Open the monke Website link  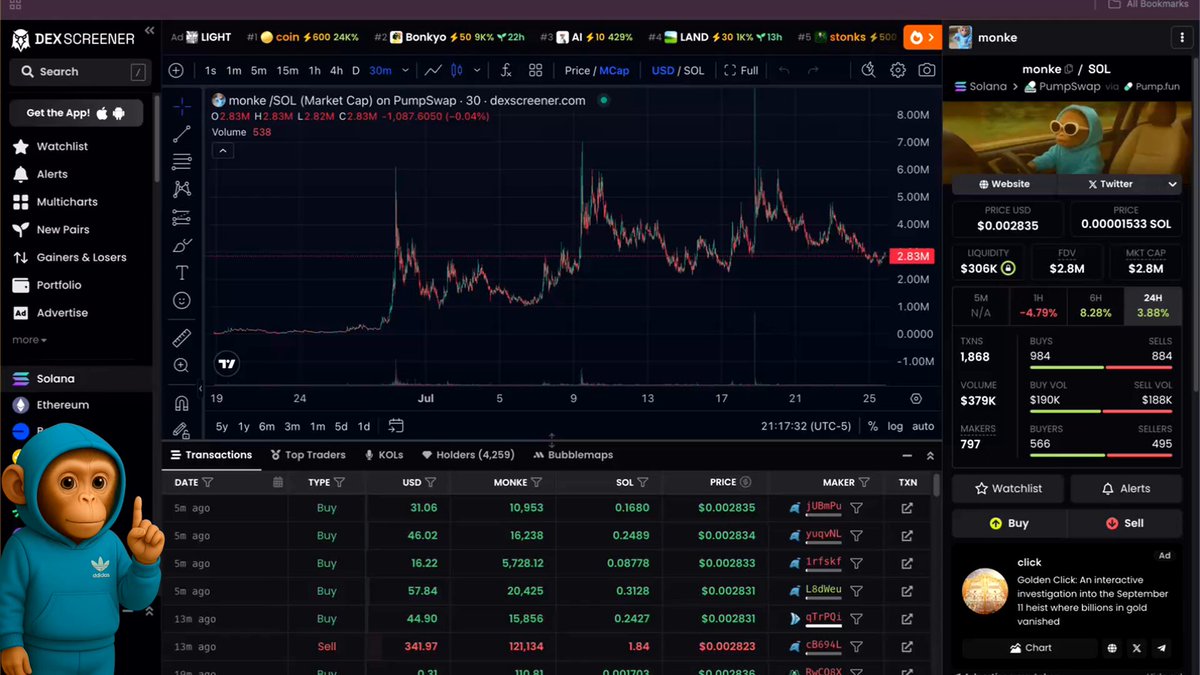coord(1004,184)
